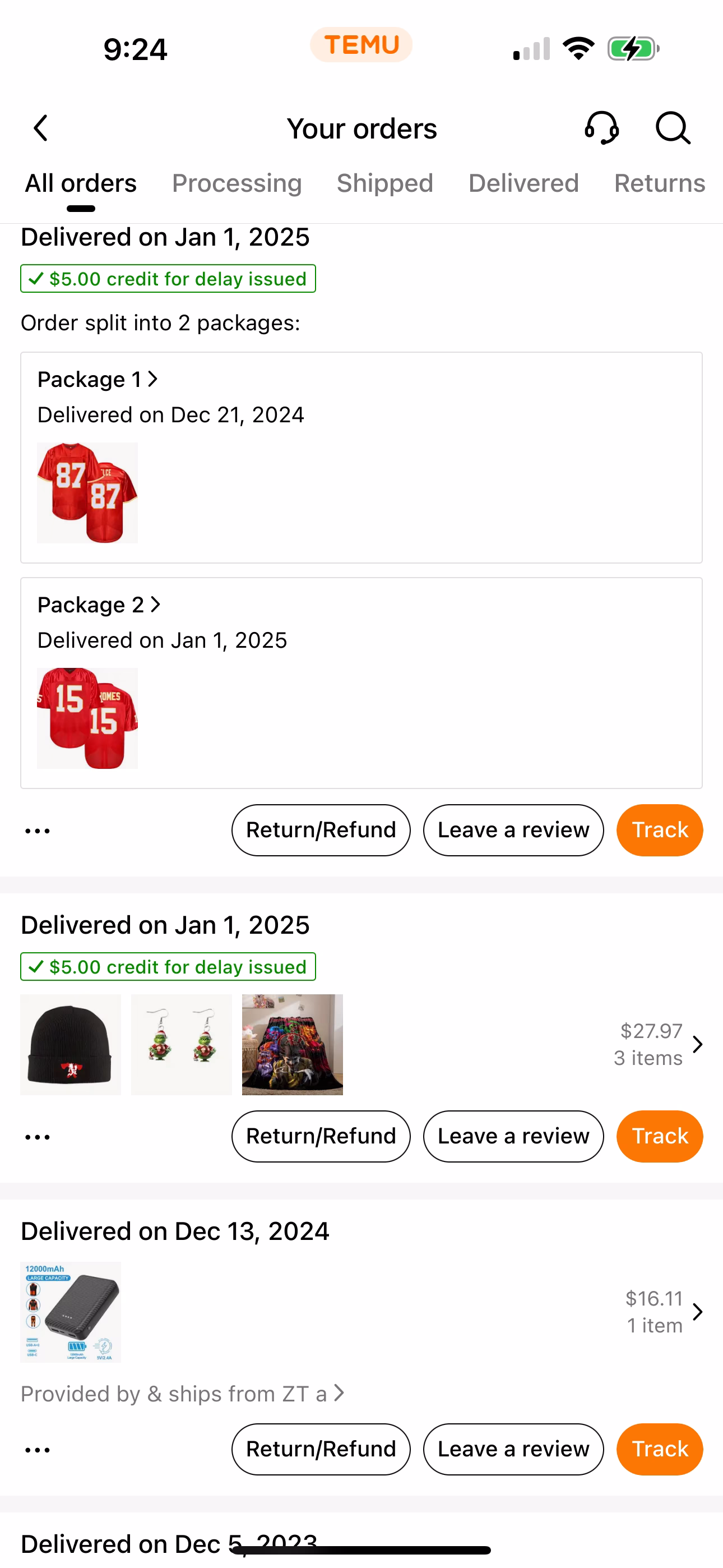This screenshot has height=1568, width=723.
Task: Track the split jersey order
Action: click(x=659, y=830)
